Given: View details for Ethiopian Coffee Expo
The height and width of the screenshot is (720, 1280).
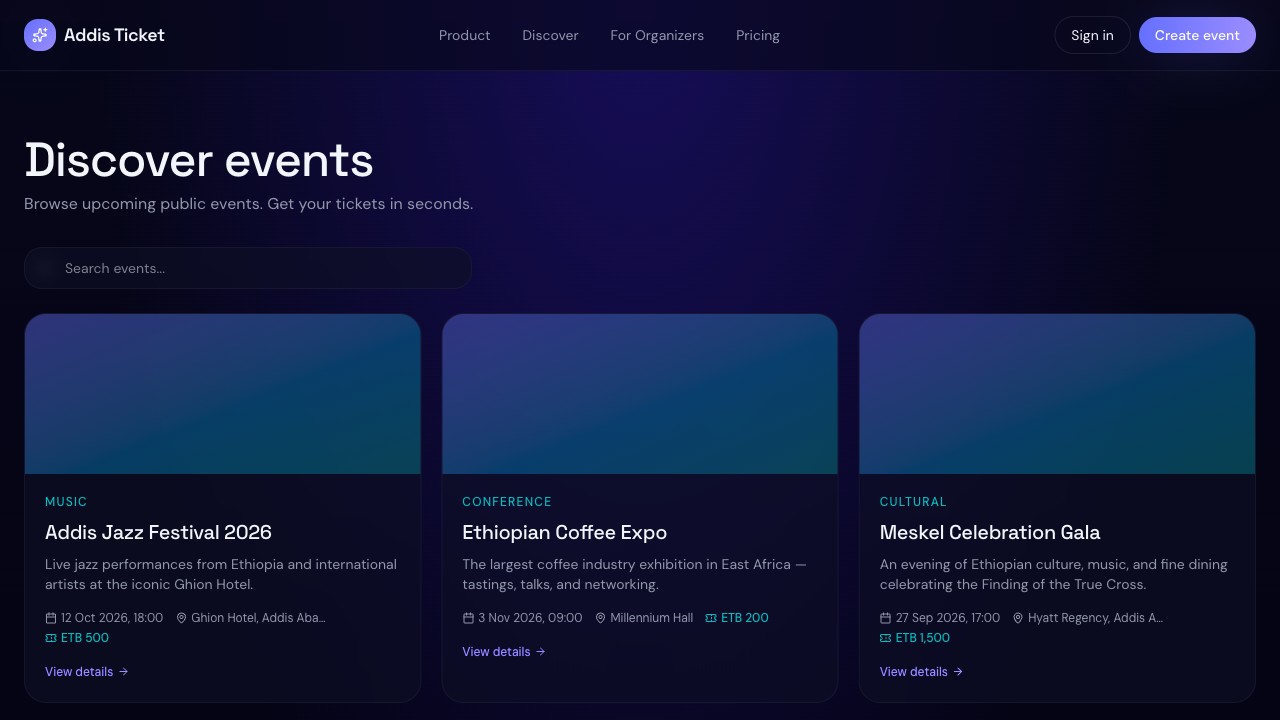Looking at the screenshot, I should click(x=504, y=652).
